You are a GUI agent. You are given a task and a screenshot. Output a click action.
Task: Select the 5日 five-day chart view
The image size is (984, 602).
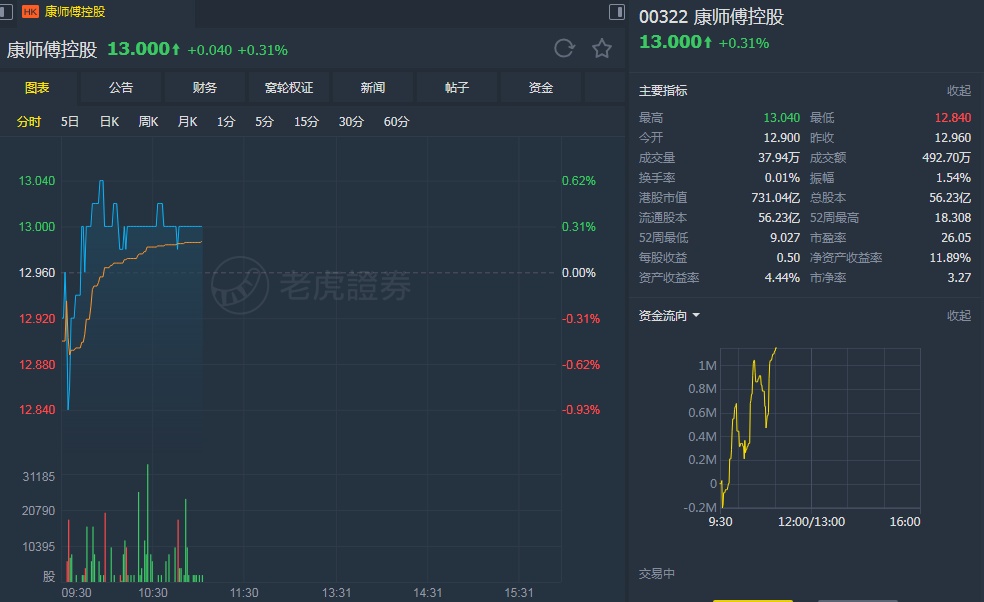pos(70,122)
